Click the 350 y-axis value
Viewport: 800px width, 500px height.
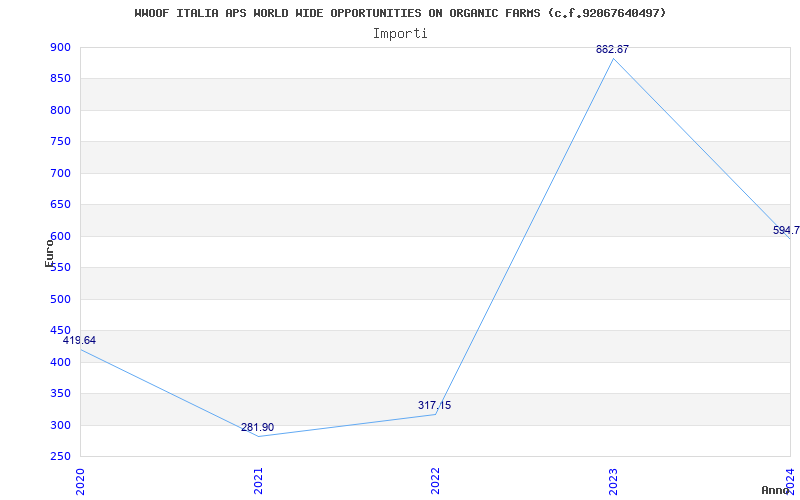[x=60, y=393]
